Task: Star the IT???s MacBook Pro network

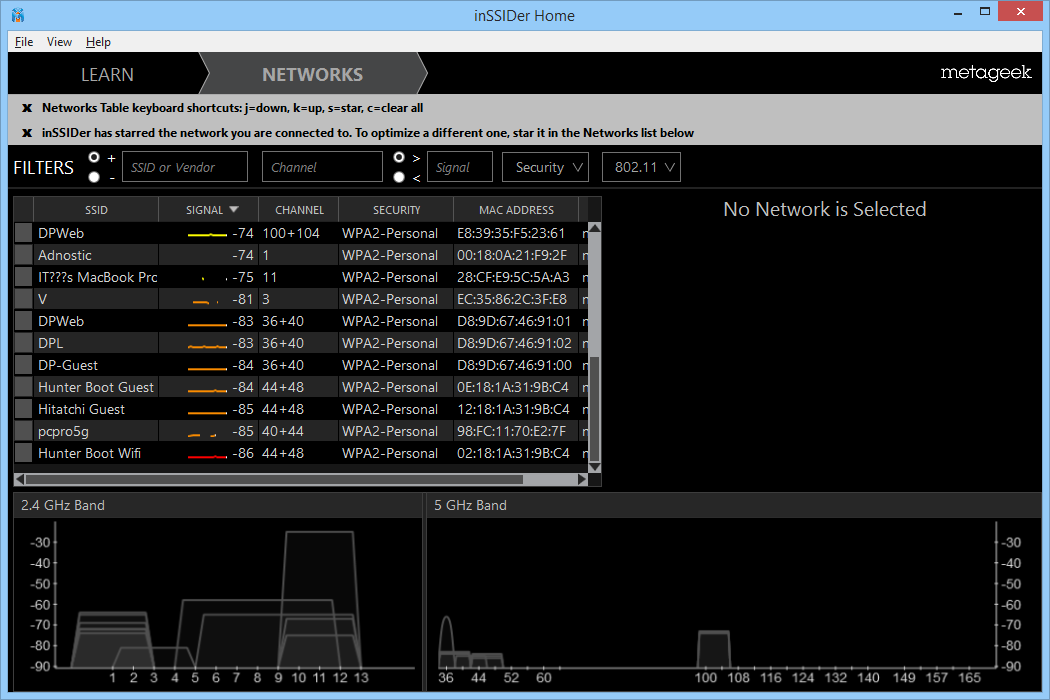Action: (x=23, y=277)
